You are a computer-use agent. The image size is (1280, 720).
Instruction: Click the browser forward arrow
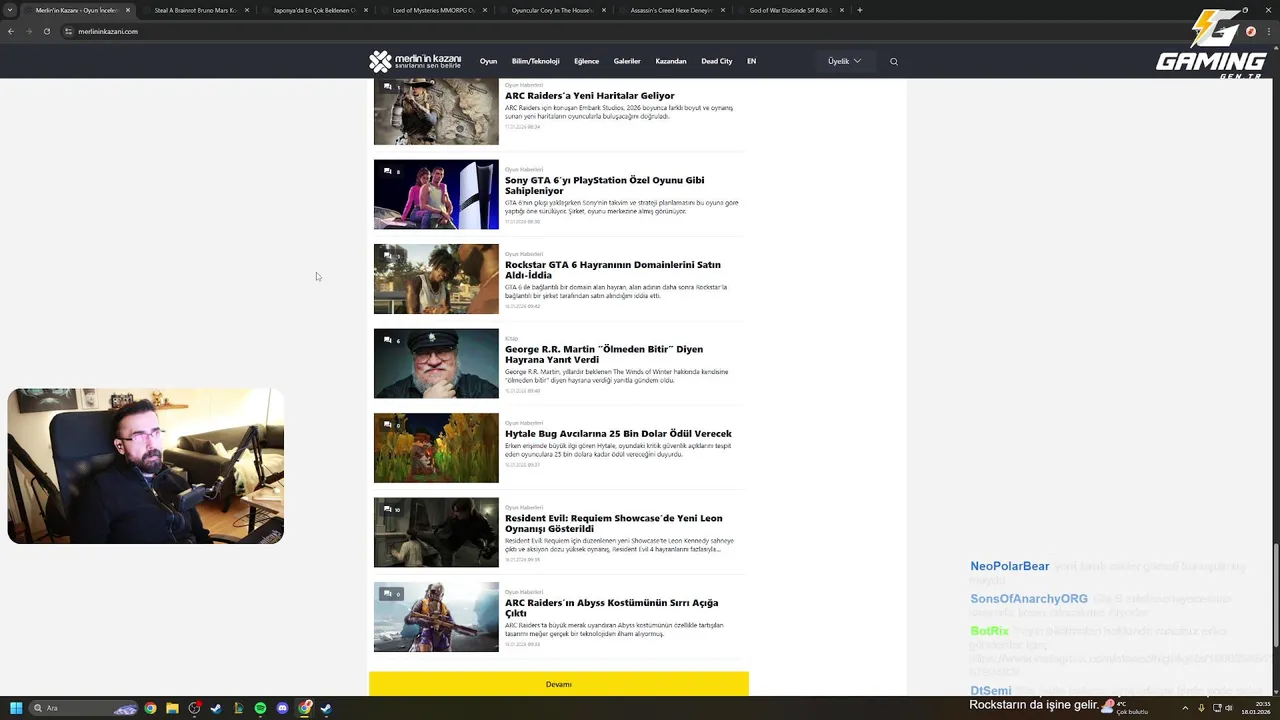28,31
